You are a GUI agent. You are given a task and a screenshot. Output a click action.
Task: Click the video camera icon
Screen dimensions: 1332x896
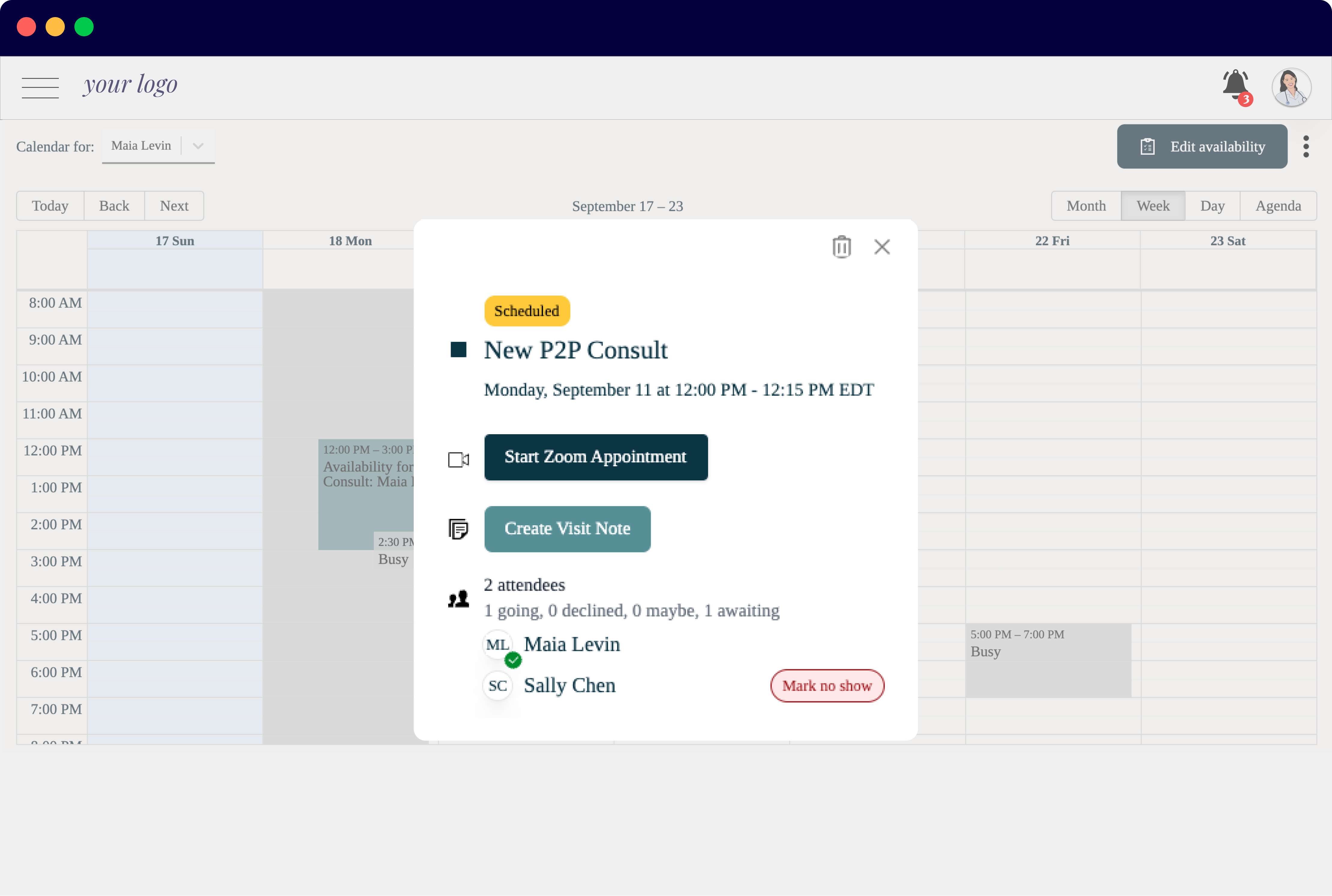point(458,459)
